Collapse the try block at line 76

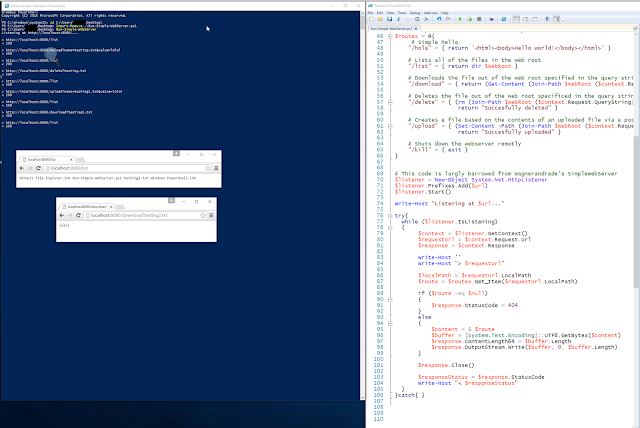pos(390,215)
